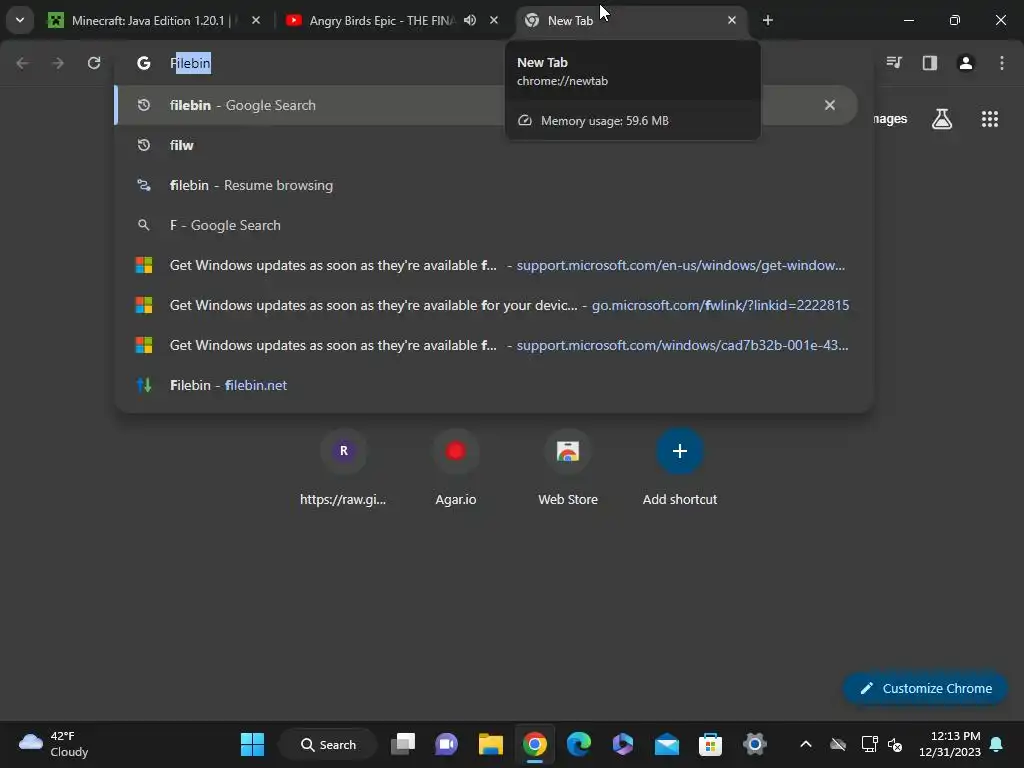Screen dimensions: 1024x768
Task: Open the Google apps grid
Action: 989,119
